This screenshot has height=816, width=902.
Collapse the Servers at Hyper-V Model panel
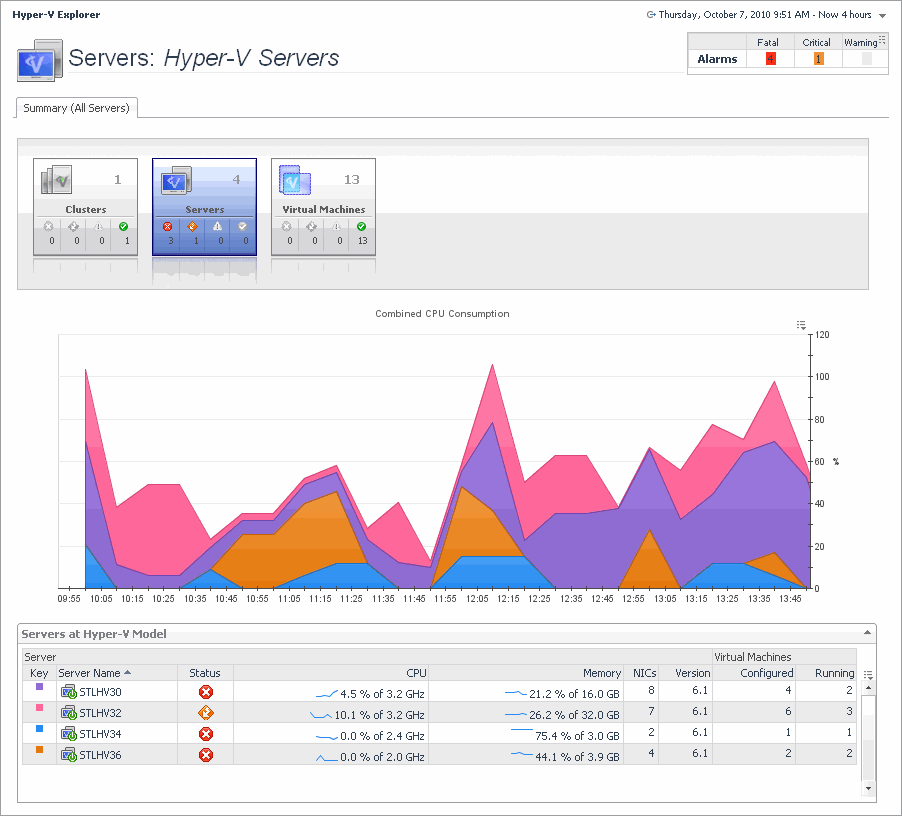[867, 633]
